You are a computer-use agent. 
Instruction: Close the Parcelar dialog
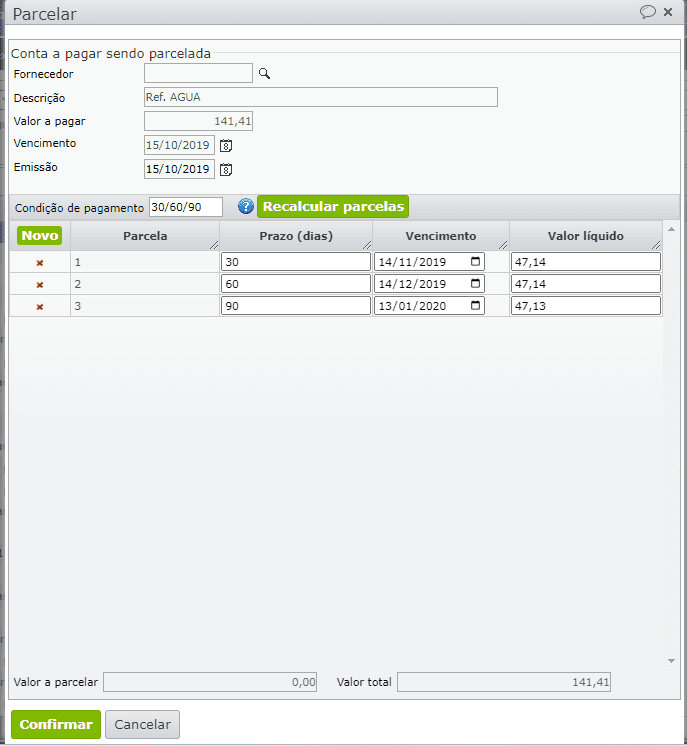pyautogui.click(x=668, y=12)
